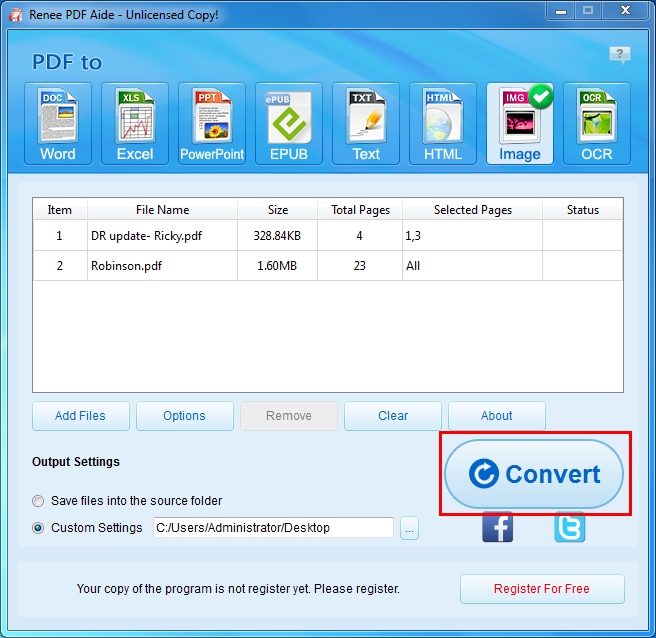Select the Image output format
This screenshot has width=656, height=638.
[520, 123]
